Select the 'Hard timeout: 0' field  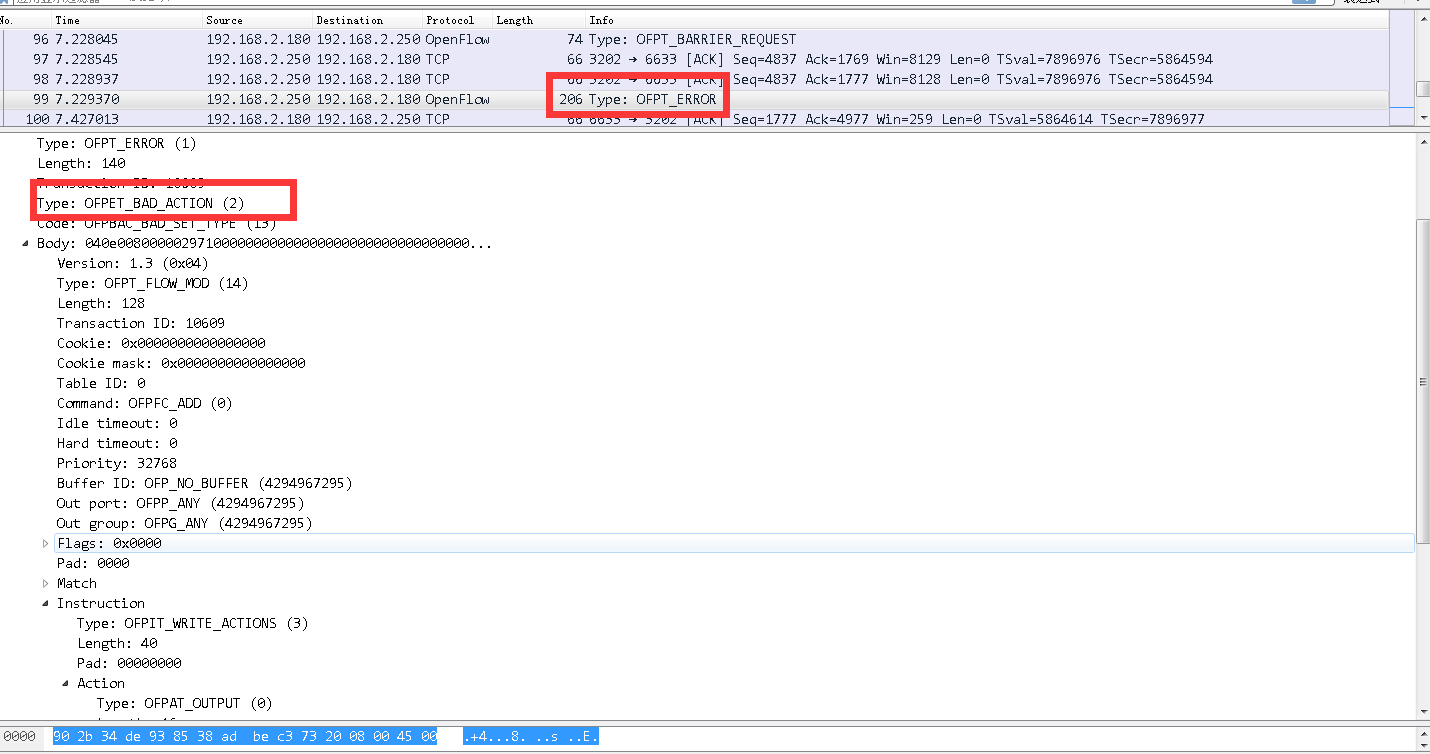point(117,443)
